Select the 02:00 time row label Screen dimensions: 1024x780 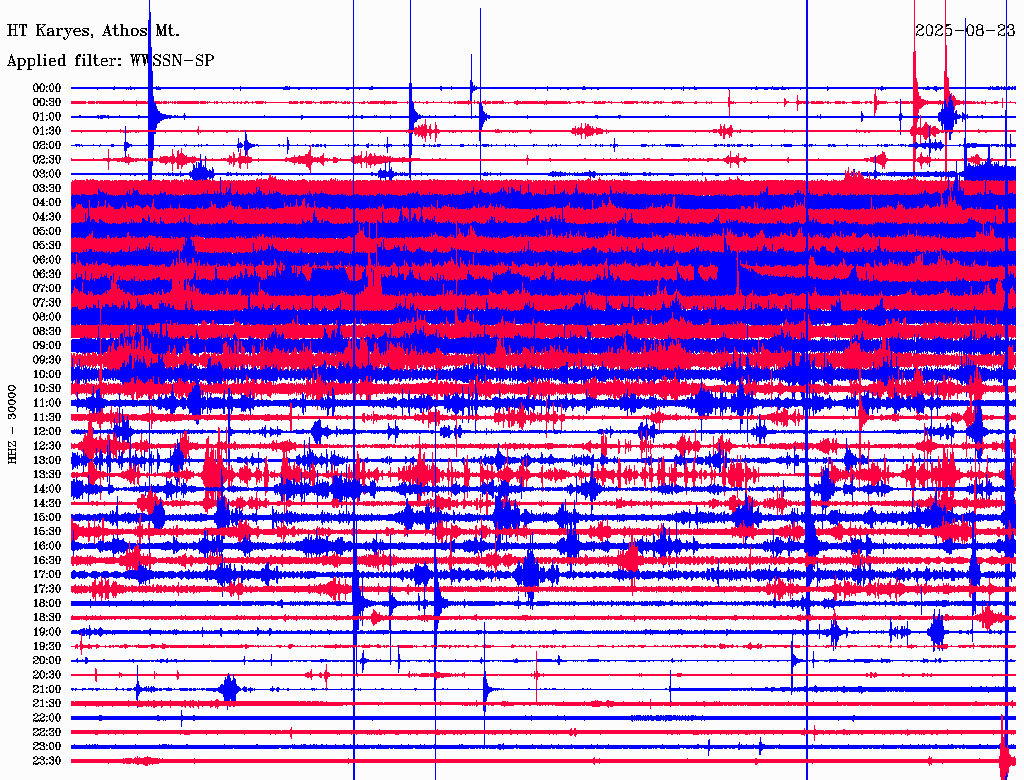(x=47, y=146)
